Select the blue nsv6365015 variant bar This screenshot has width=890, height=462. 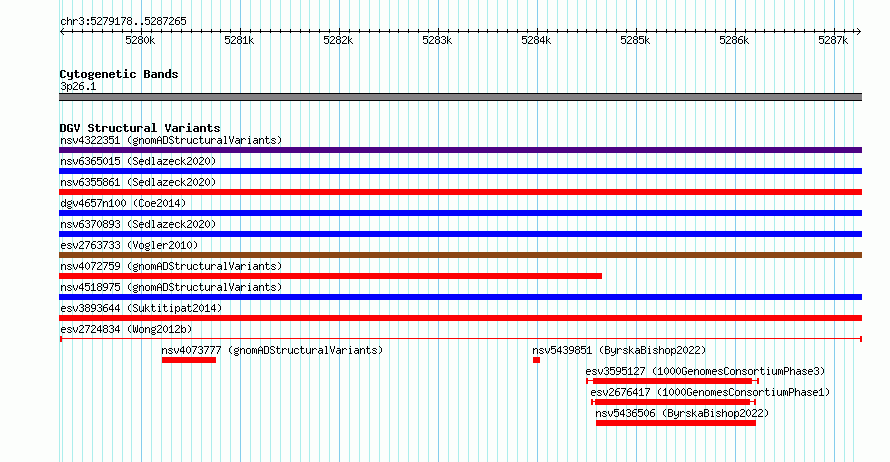tap(460, 171)
